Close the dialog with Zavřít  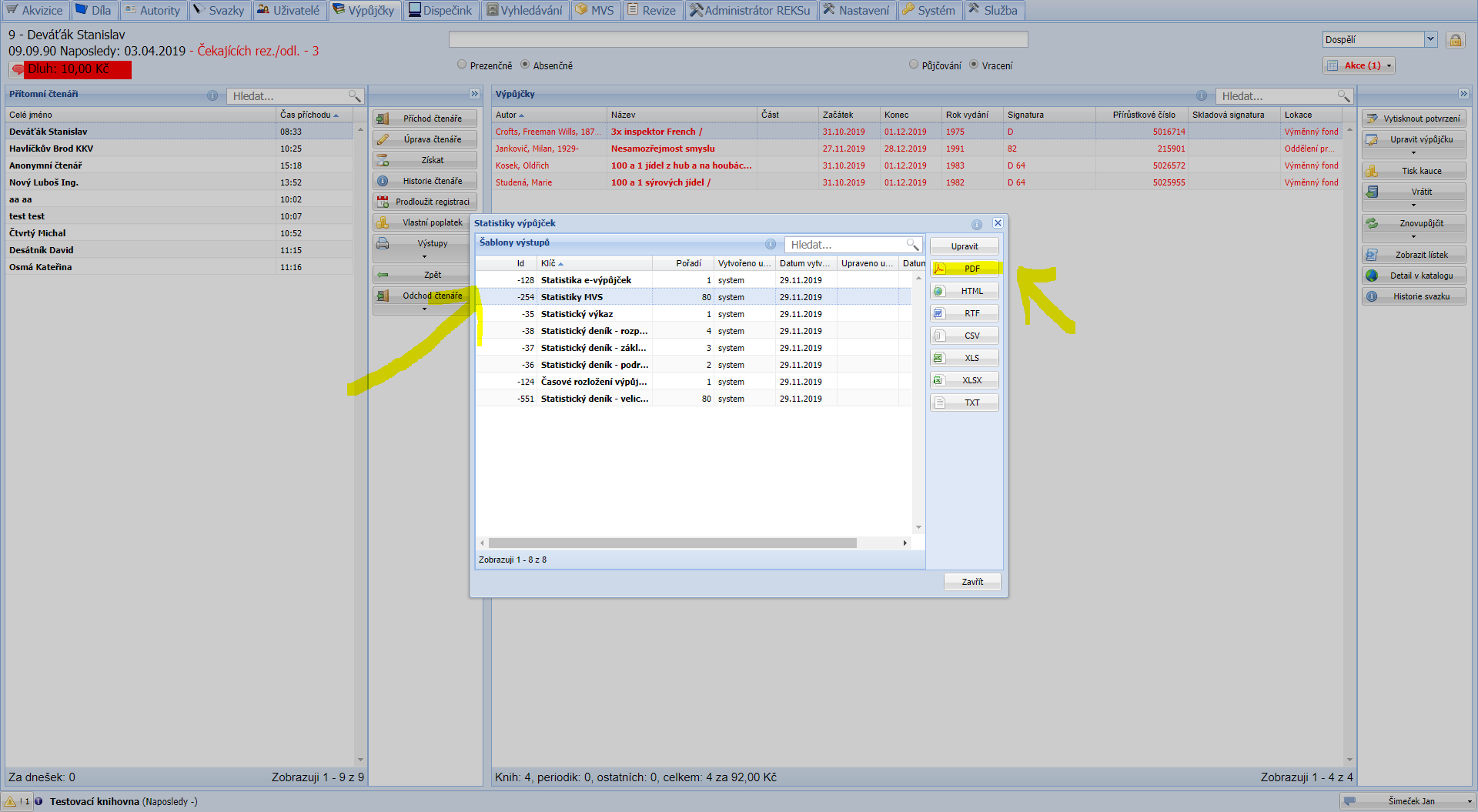coord(972,582)
